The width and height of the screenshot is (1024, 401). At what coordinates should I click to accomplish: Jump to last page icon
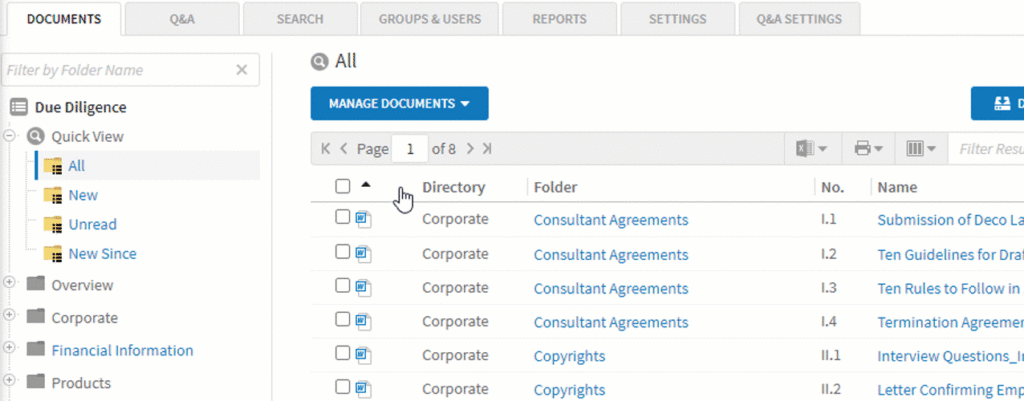487,149
